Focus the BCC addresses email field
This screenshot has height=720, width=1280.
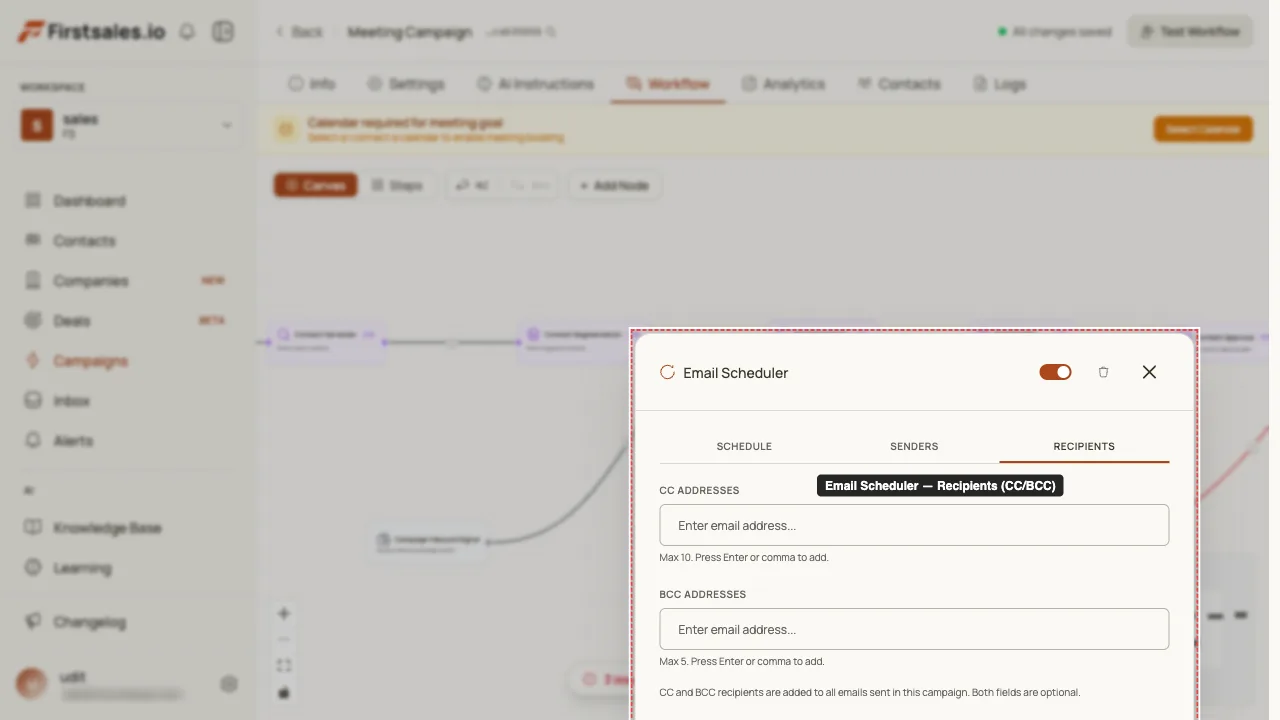[x=914, y=629]
